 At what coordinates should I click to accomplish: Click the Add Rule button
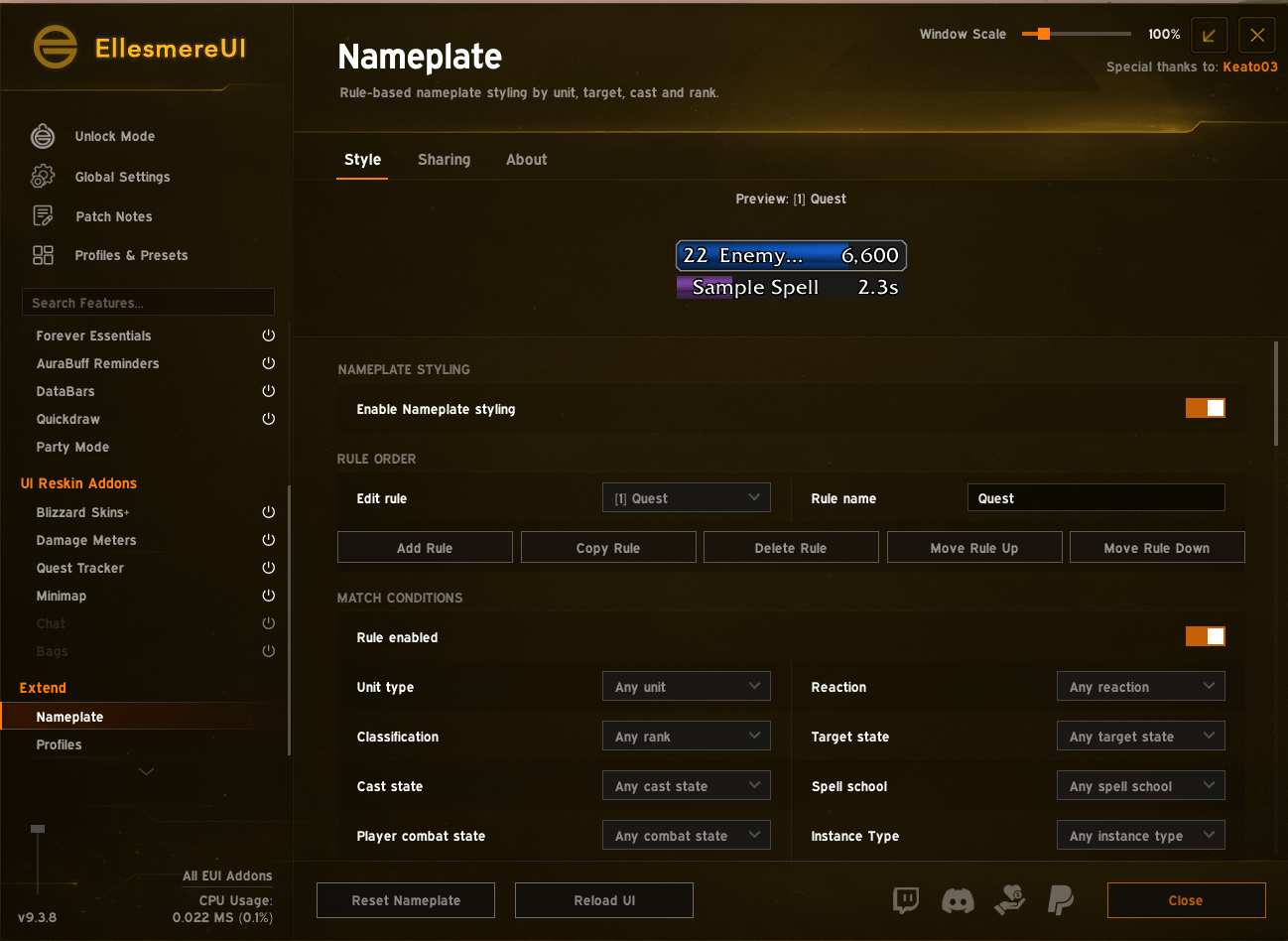425,548
